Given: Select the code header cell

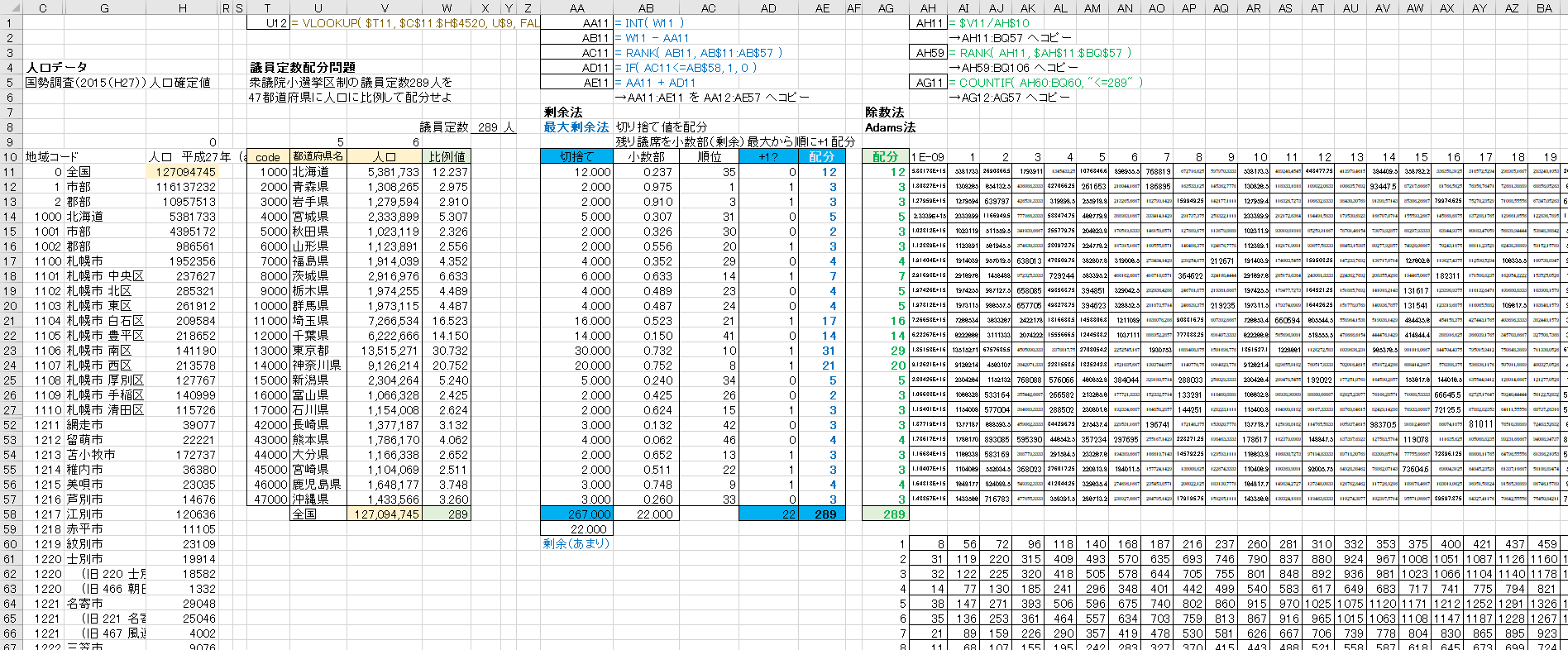Looking at the screenshot, I should [x=268, y=156].
